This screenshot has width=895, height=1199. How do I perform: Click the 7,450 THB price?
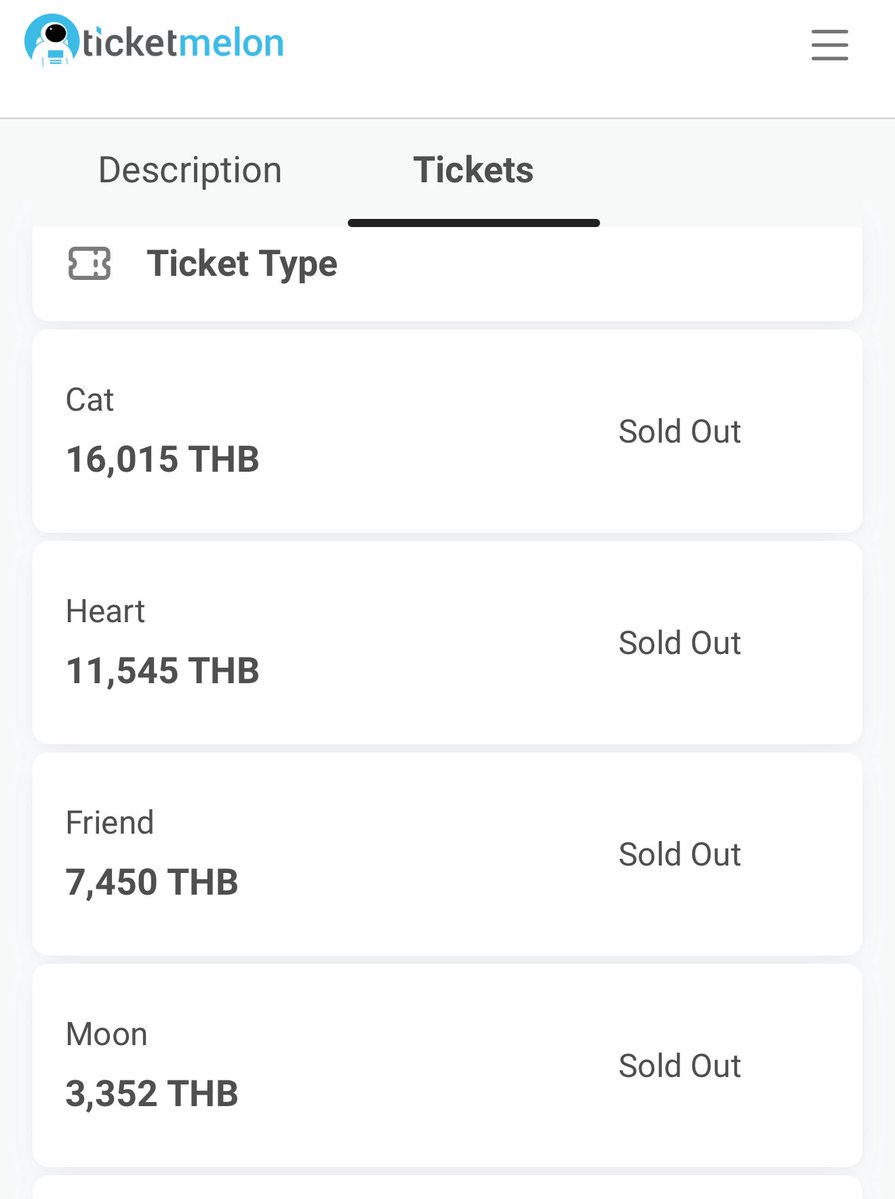click(152, 882)
